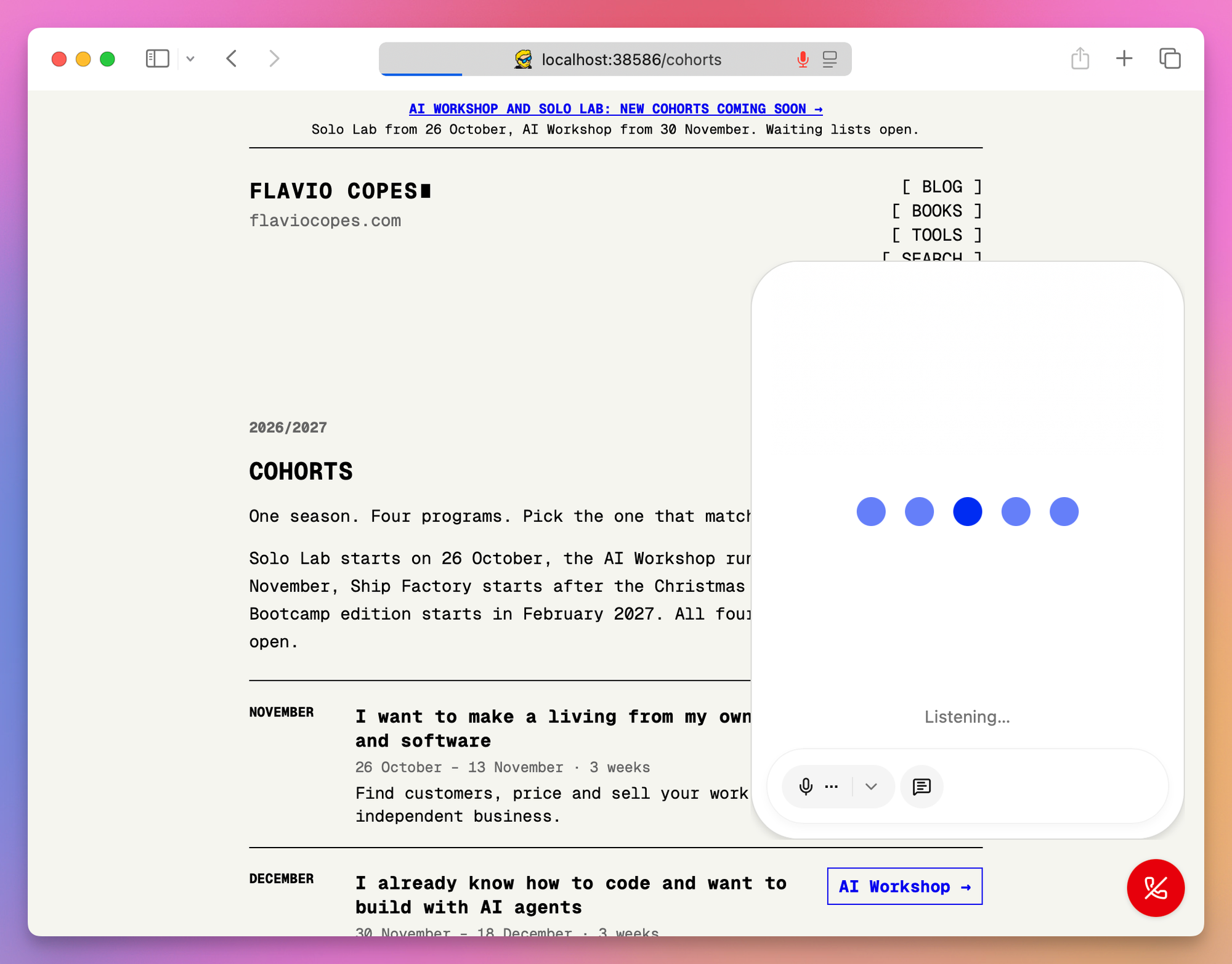
Task: Mute the microphone in the voice widget
Action: pos(806,787)
